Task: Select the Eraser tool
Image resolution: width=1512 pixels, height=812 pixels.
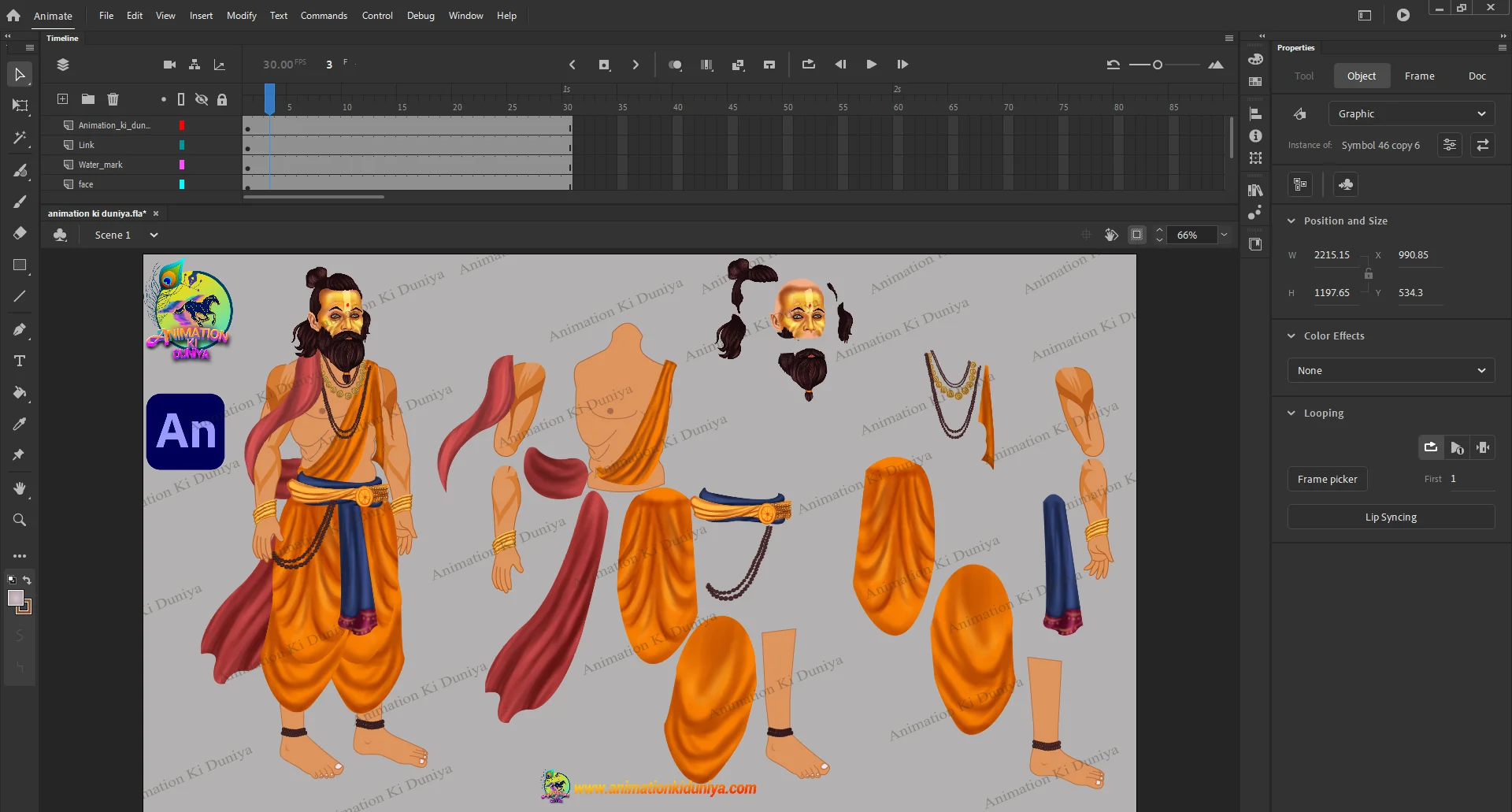Action: point(20,233)
